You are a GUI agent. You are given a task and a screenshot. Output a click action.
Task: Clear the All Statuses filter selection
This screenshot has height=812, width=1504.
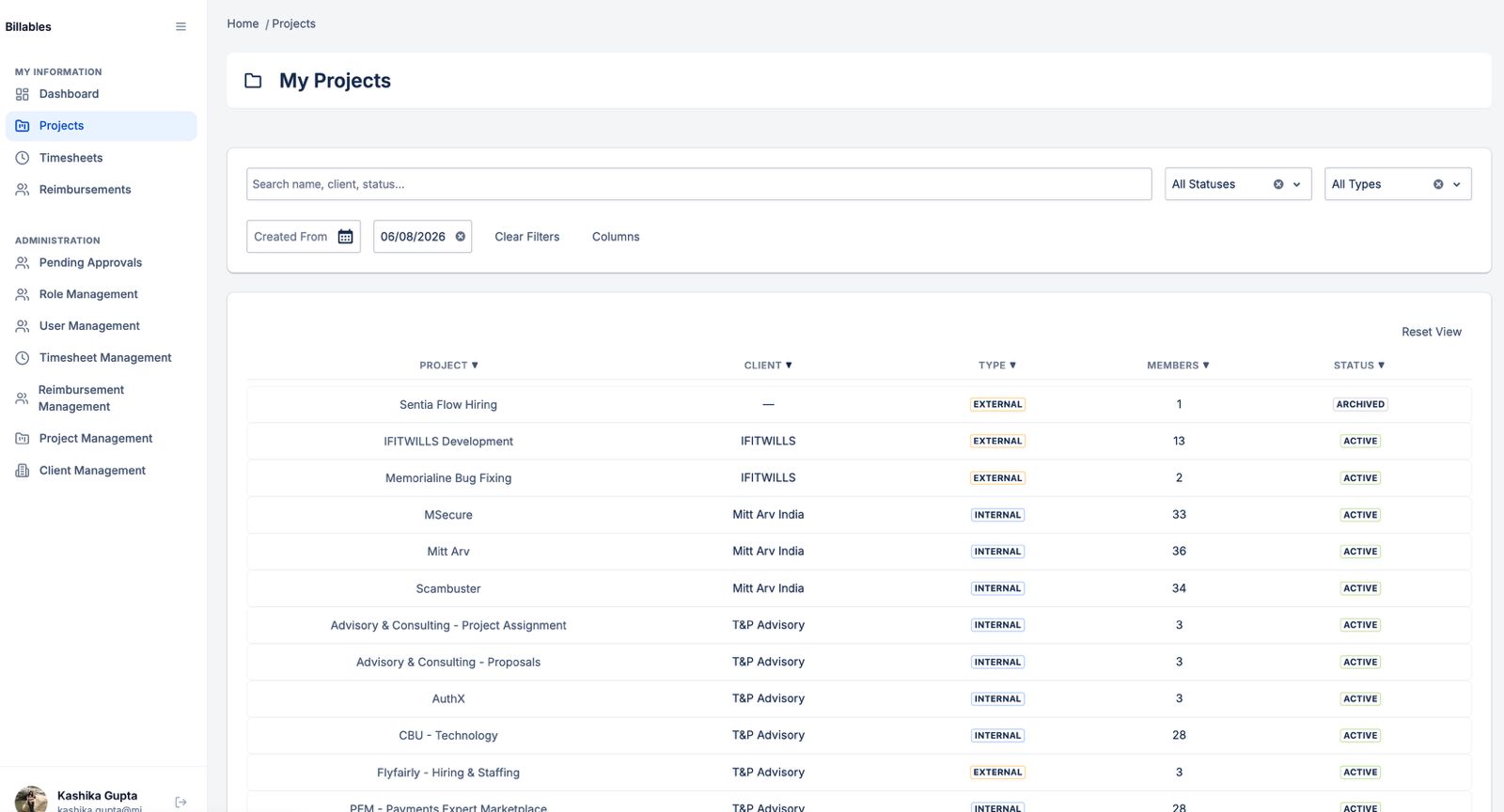(1278, 184)
